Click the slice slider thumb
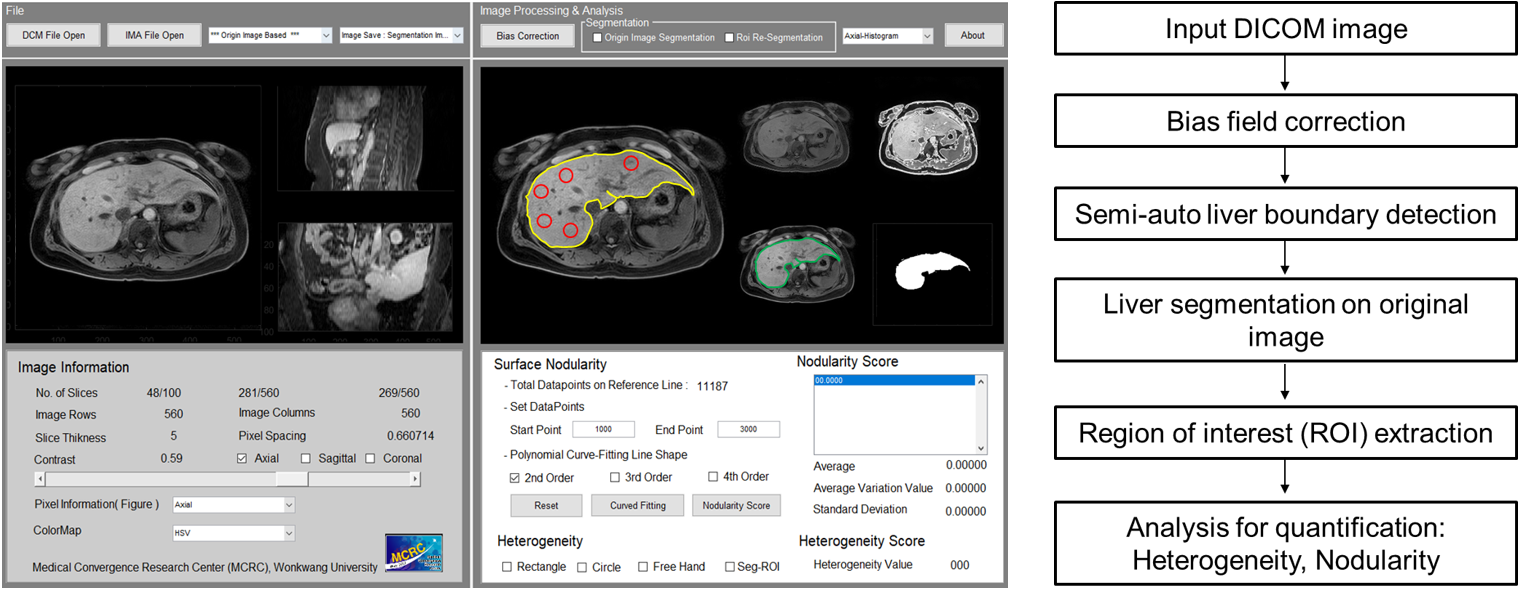This screenshot has height=590, width=1521. click(292, 479)
